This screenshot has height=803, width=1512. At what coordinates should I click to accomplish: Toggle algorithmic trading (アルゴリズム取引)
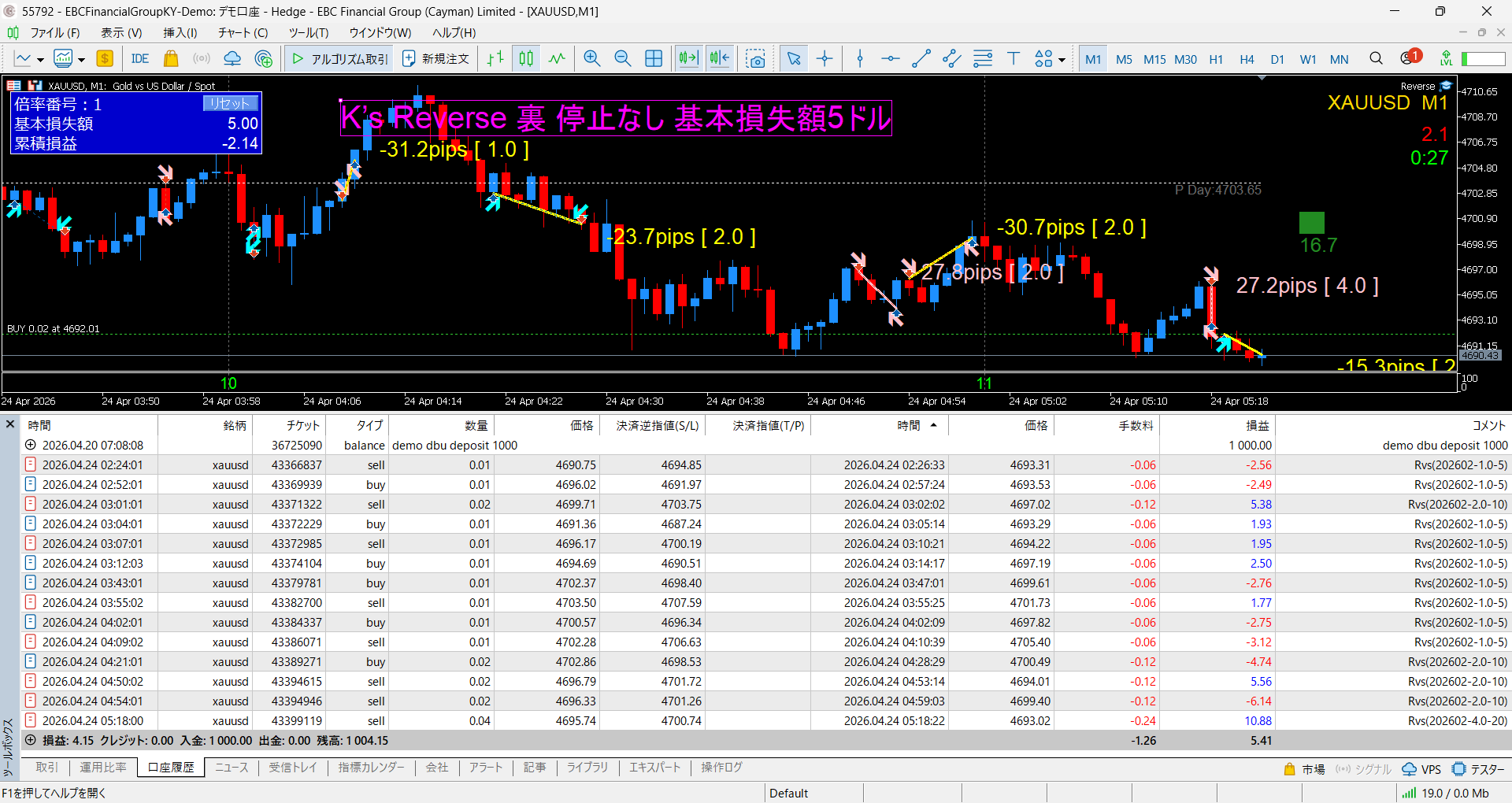(x=340, y=59)
